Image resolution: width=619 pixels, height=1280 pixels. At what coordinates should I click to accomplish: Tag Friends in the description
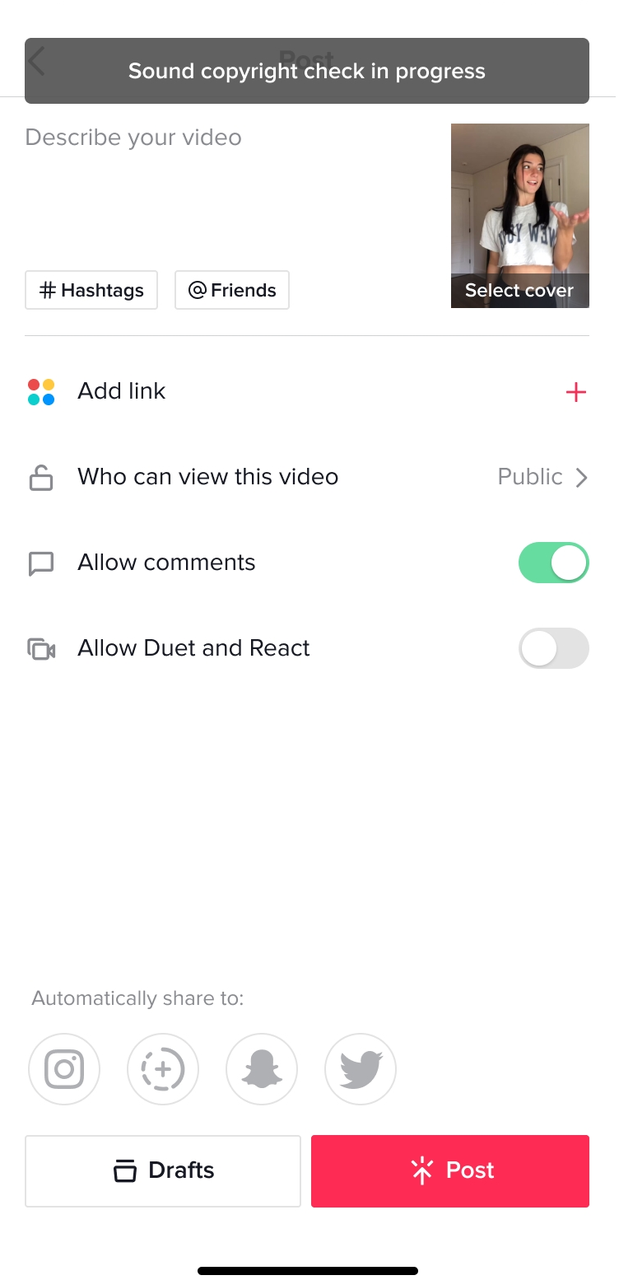pyautogui.click(x=232, y=290)
